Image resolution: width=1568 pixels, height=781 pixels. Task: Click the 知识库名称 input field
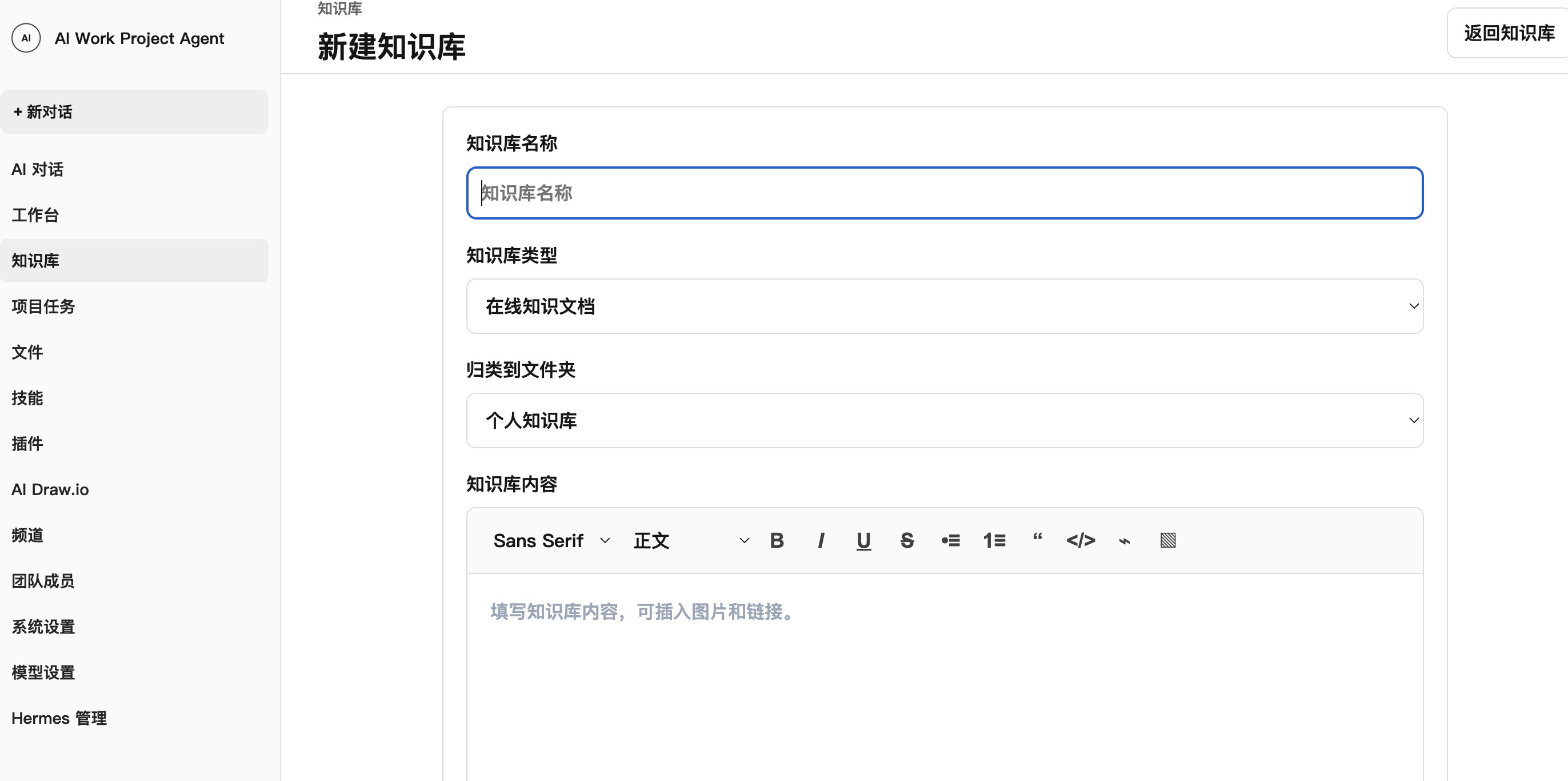pos(944,193)
